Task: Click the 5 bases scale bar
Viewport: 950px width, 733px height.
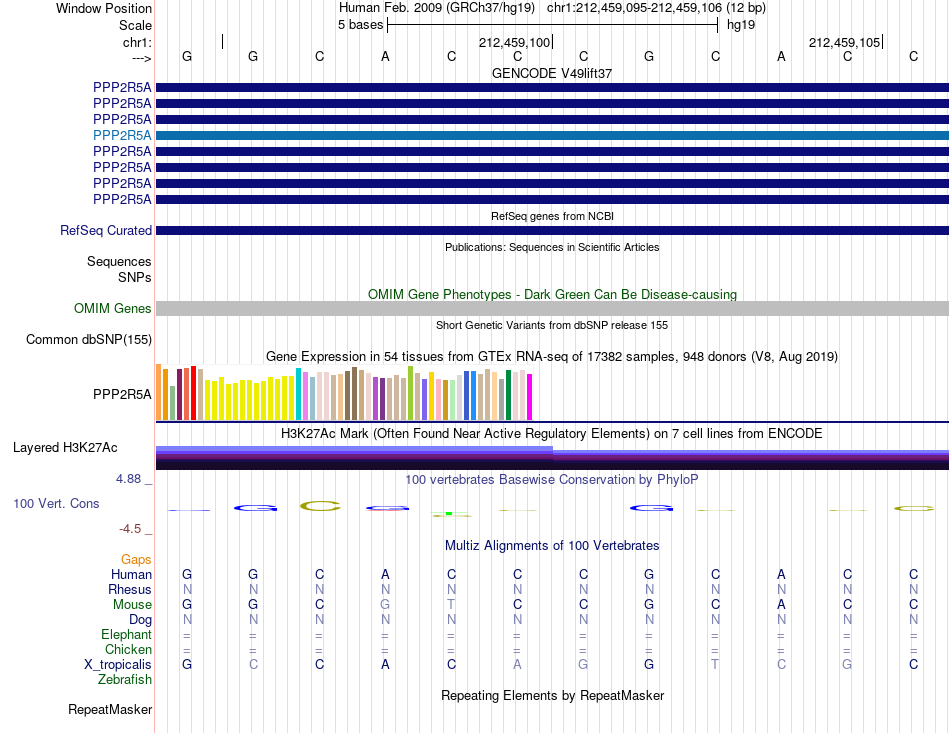Action: [x=553, y=25]
